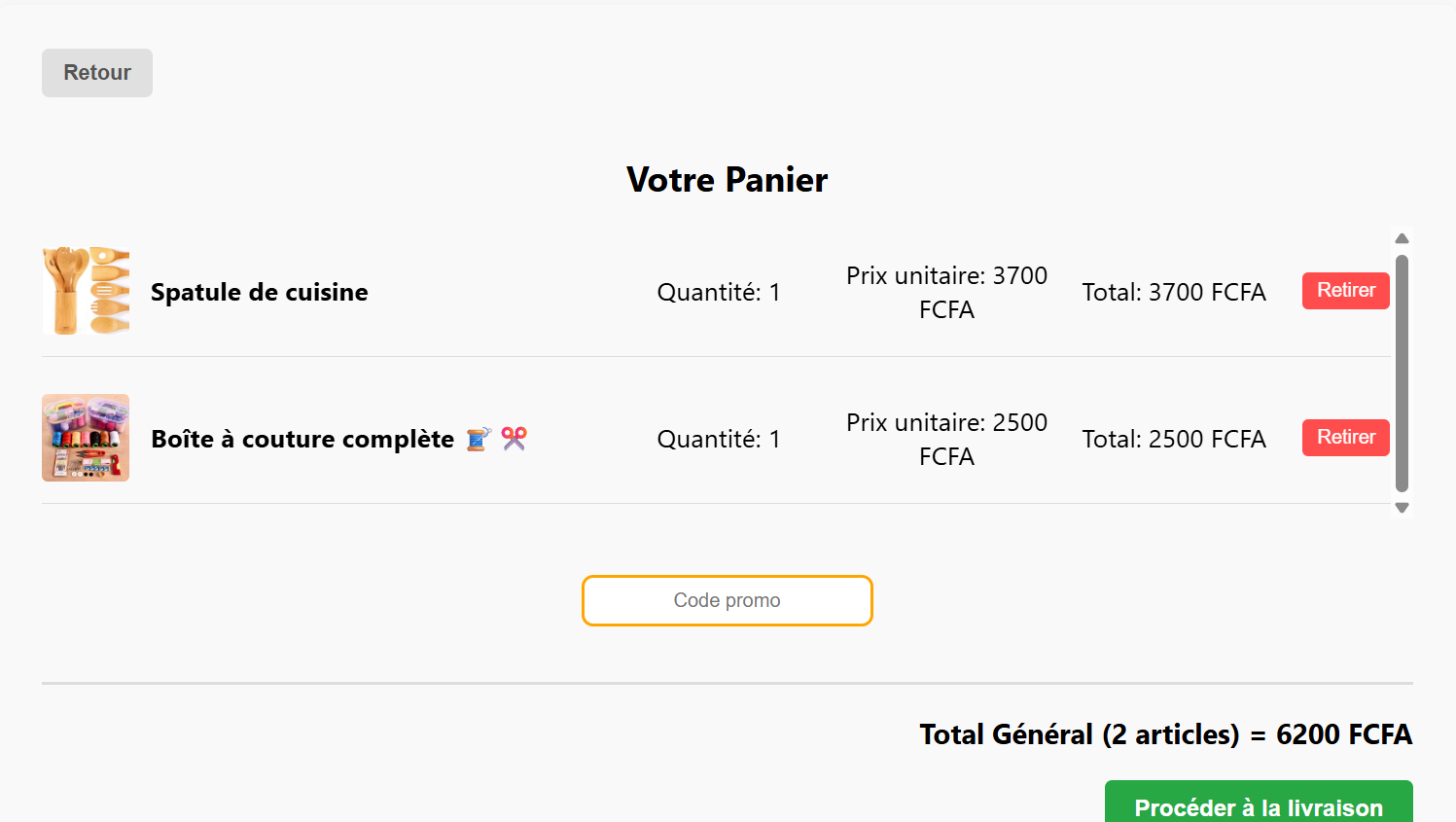Viewport: 1456px width, 822px height.
Task: Click the Total Général 6200 FCFA summary
Action: coord(1165,734)
